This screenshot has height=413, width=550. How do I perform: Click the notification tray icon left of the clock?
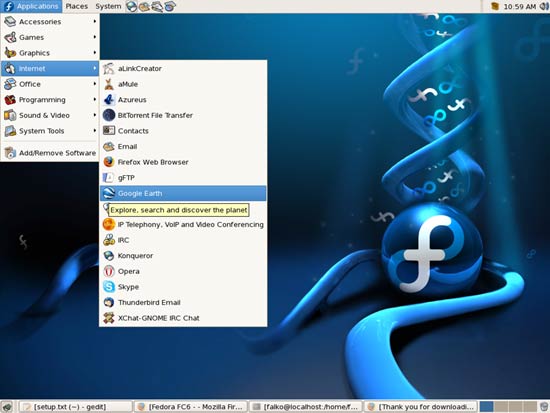(495, 6)
